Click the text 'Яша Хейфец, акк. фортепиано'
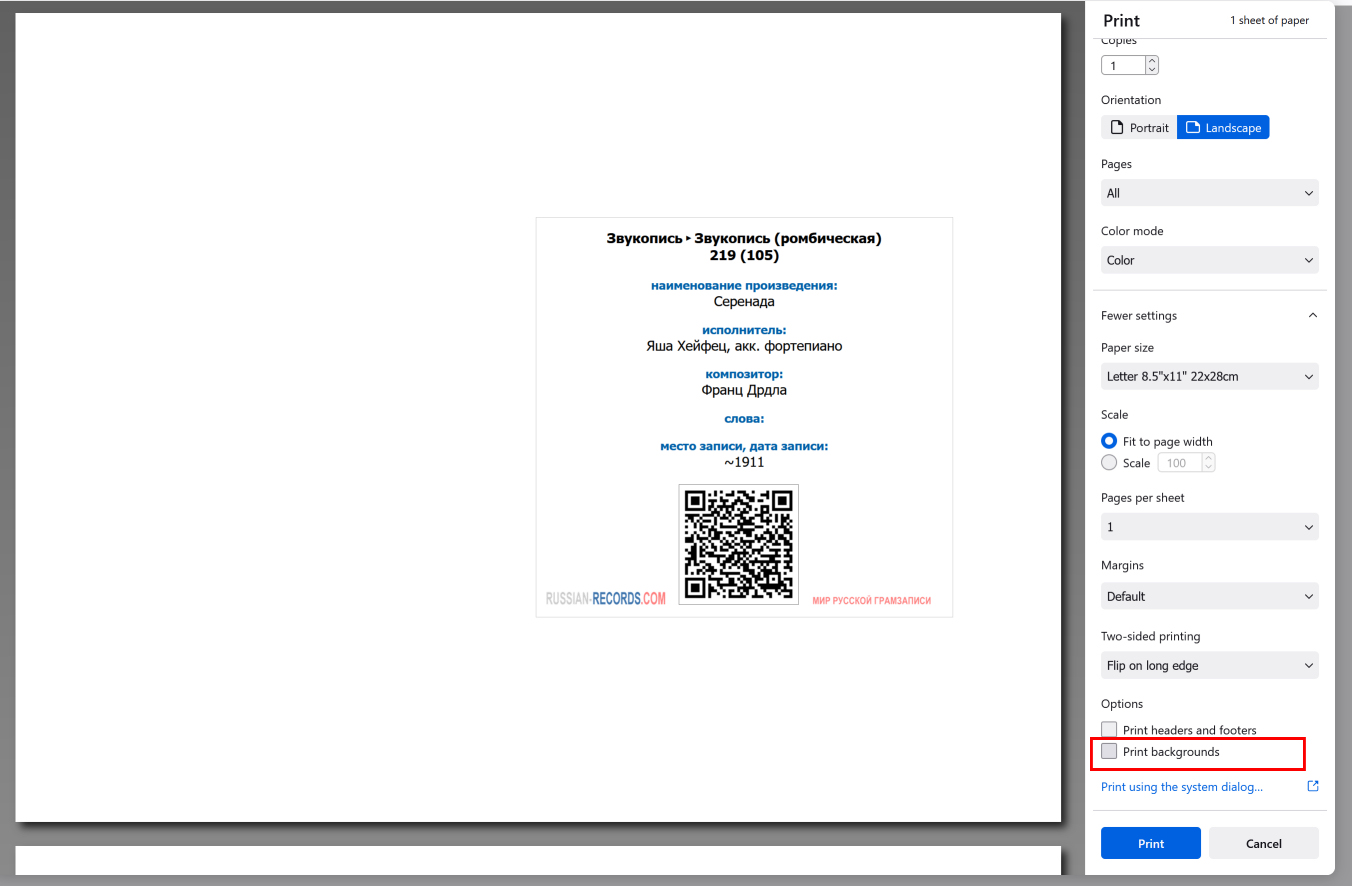 tap(744, 346)
